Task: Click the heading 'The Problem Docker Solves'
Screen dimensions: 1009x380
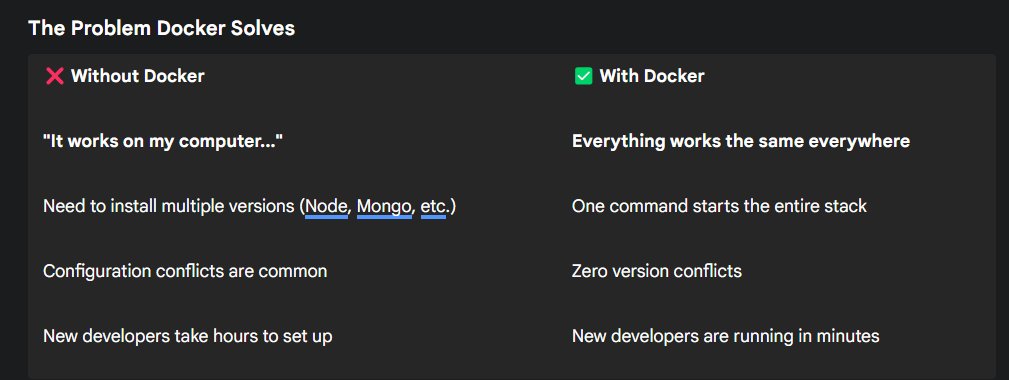Action: (162, 28)
